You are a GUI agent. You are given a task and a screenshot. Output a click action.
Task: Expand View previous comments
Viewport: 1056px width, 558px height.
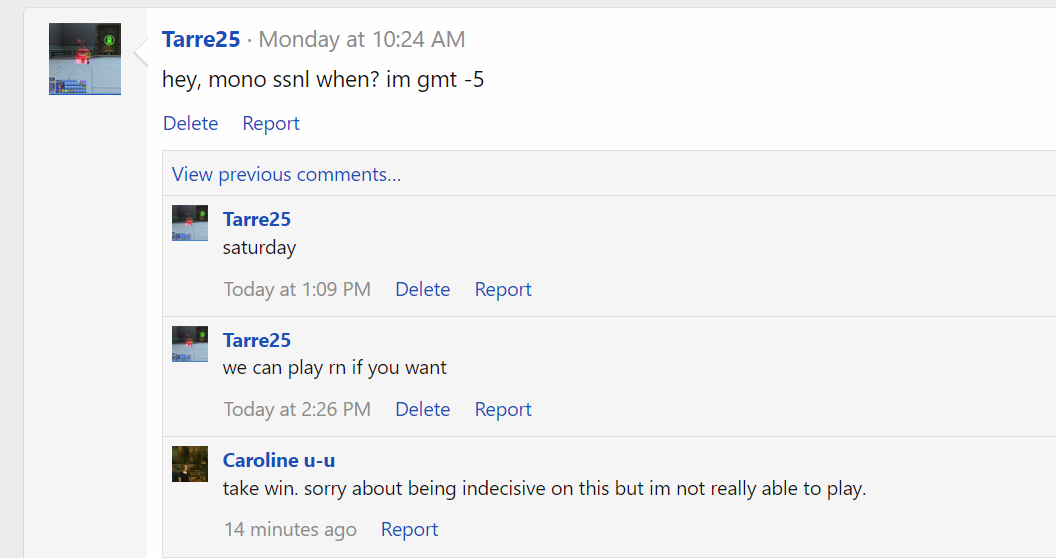286,174
